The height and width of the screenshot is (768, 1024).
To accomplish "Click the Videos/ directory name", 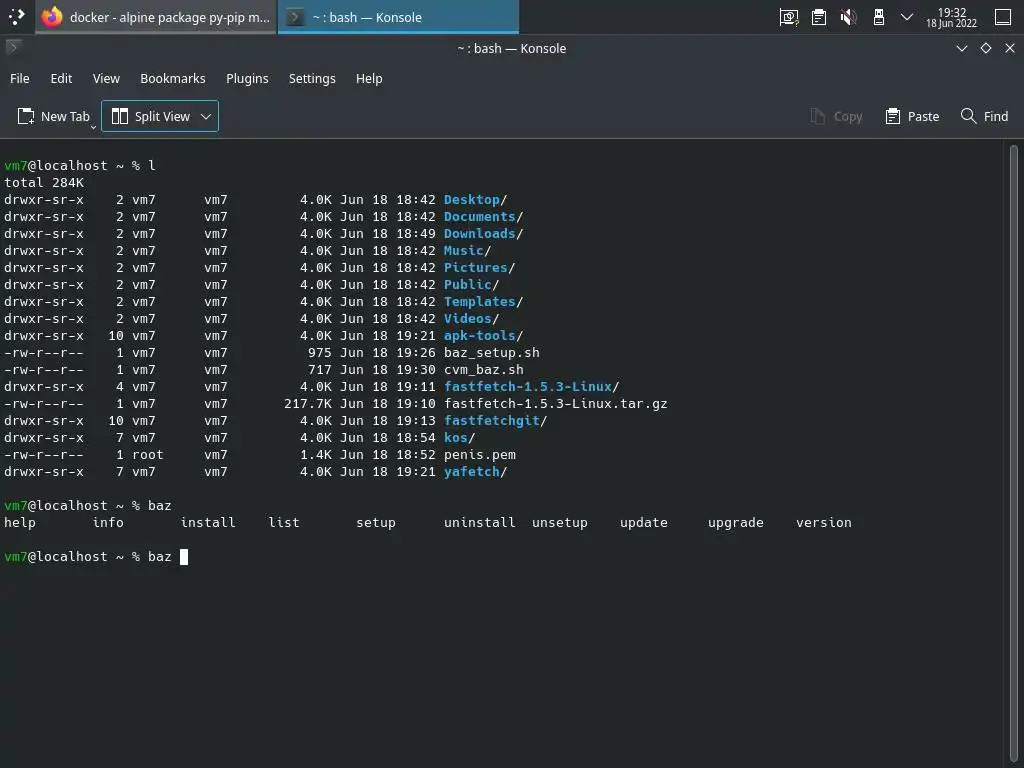I will (x=472, y=319).
